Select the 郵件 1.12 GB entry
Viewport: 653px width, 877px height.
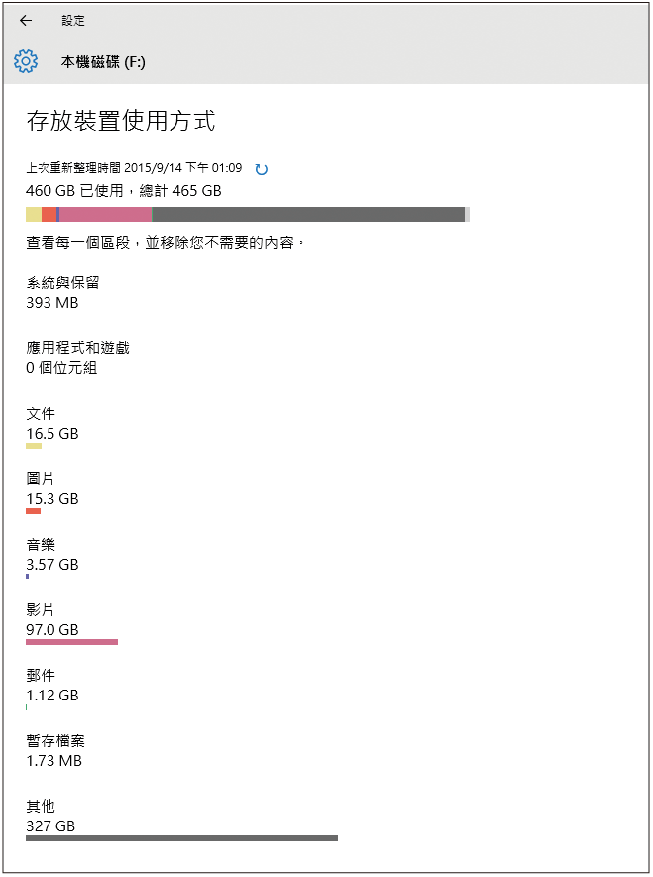[52, 686]
